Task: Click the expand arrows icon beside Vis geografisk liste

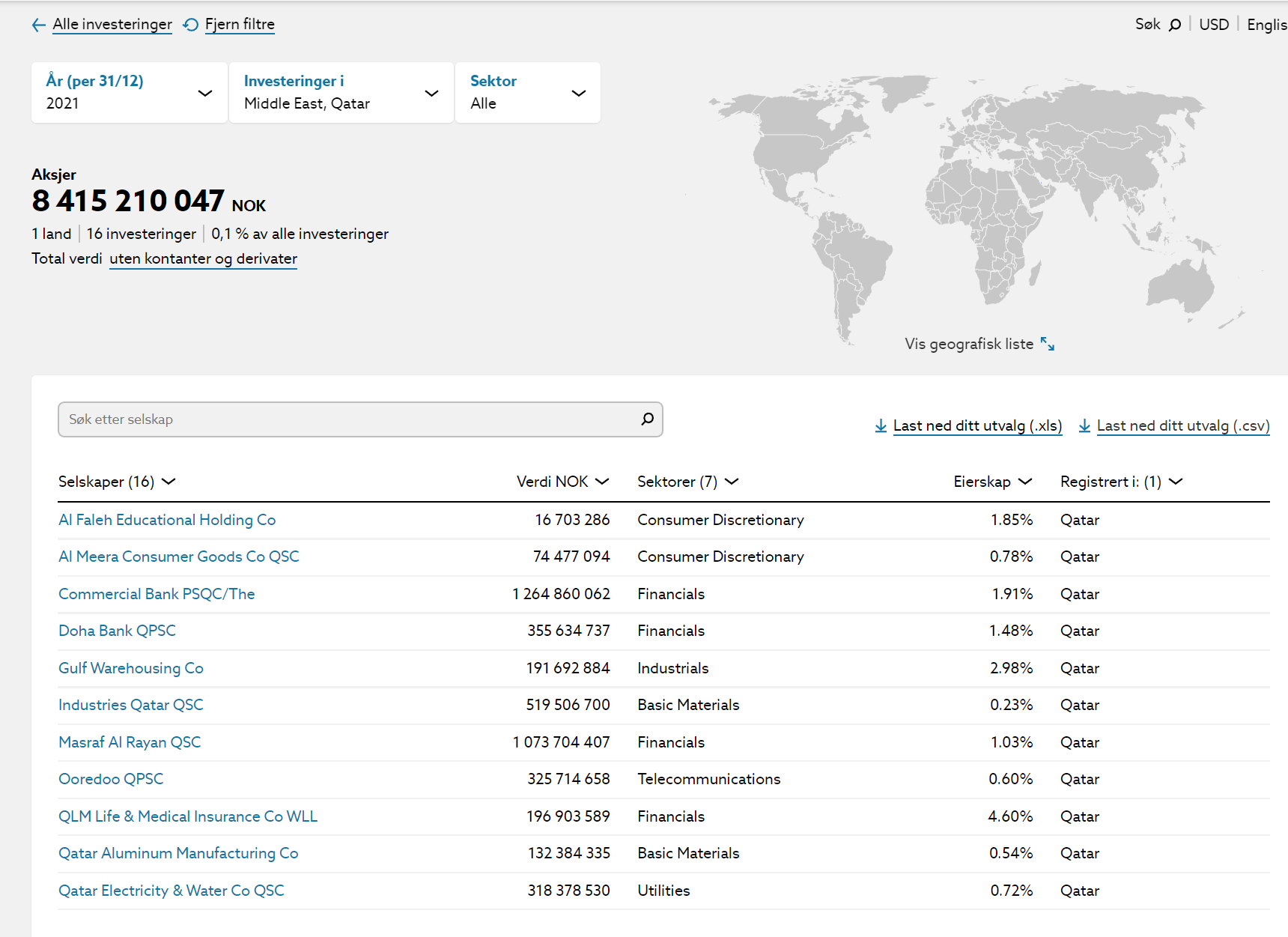Action: 1048,345
